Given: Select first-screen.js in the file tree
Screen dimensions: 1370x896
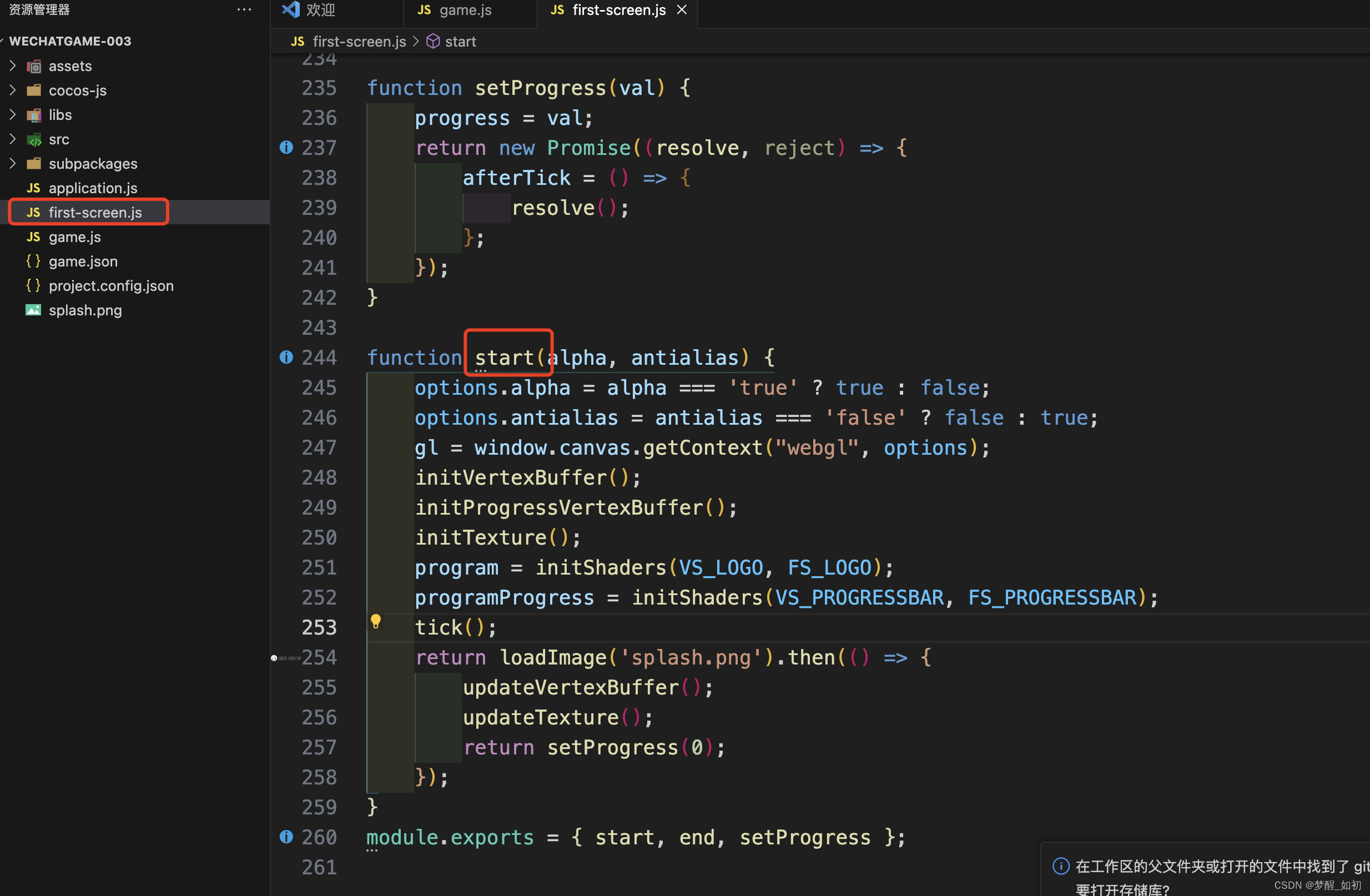Looking at the screenshot, I should [x=95, y=213].
